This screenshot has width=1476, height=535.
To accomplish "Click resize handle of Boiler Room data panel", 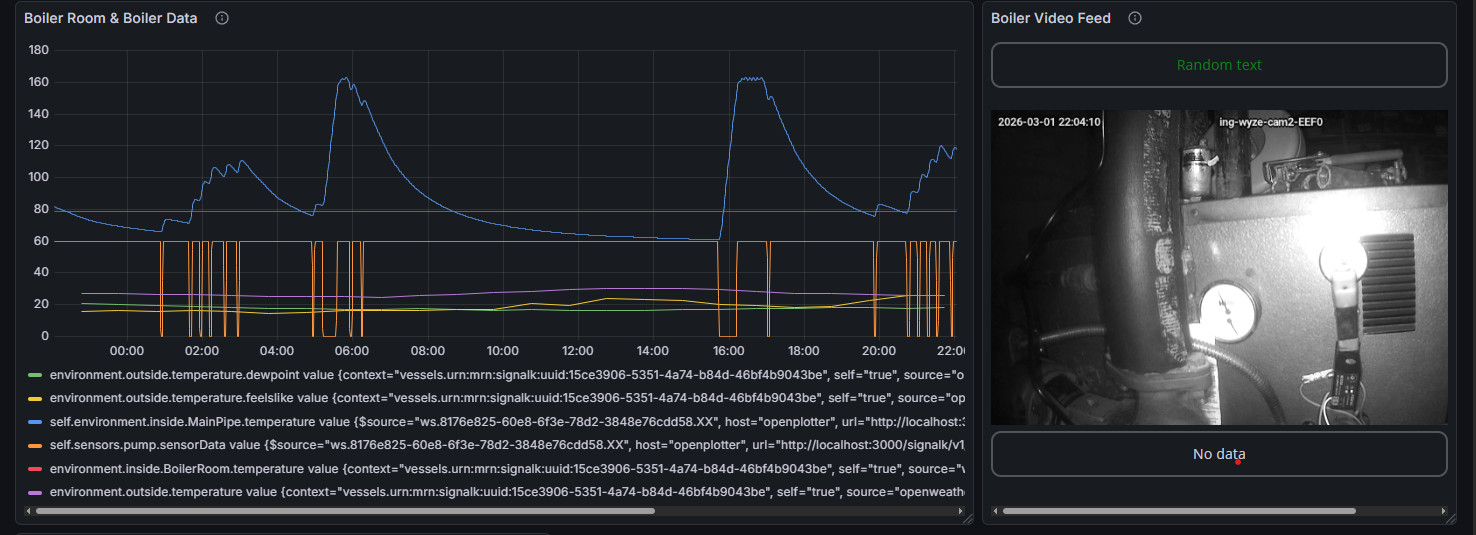I will 967,518.
